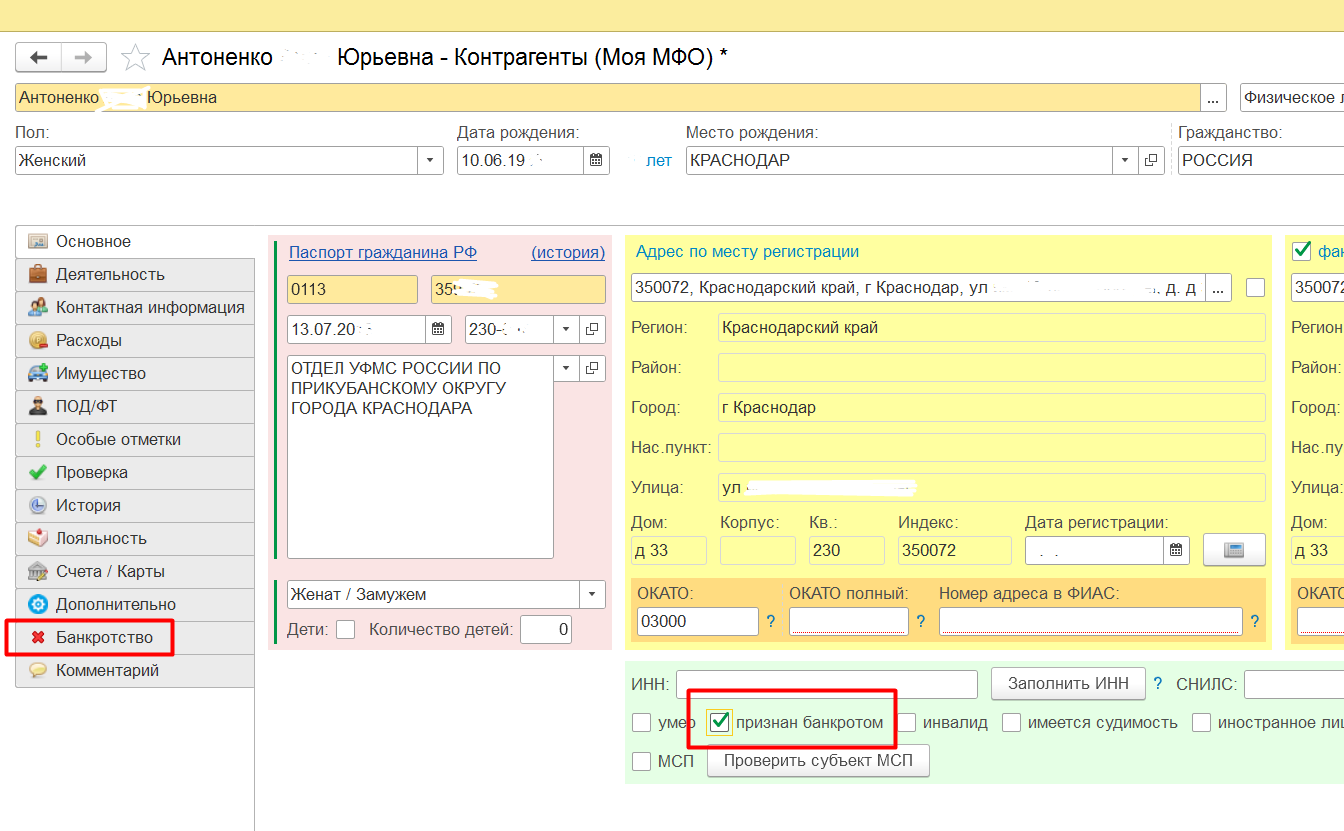
Task: Open the Расходы tab
Action: click(x=135, y=341)
